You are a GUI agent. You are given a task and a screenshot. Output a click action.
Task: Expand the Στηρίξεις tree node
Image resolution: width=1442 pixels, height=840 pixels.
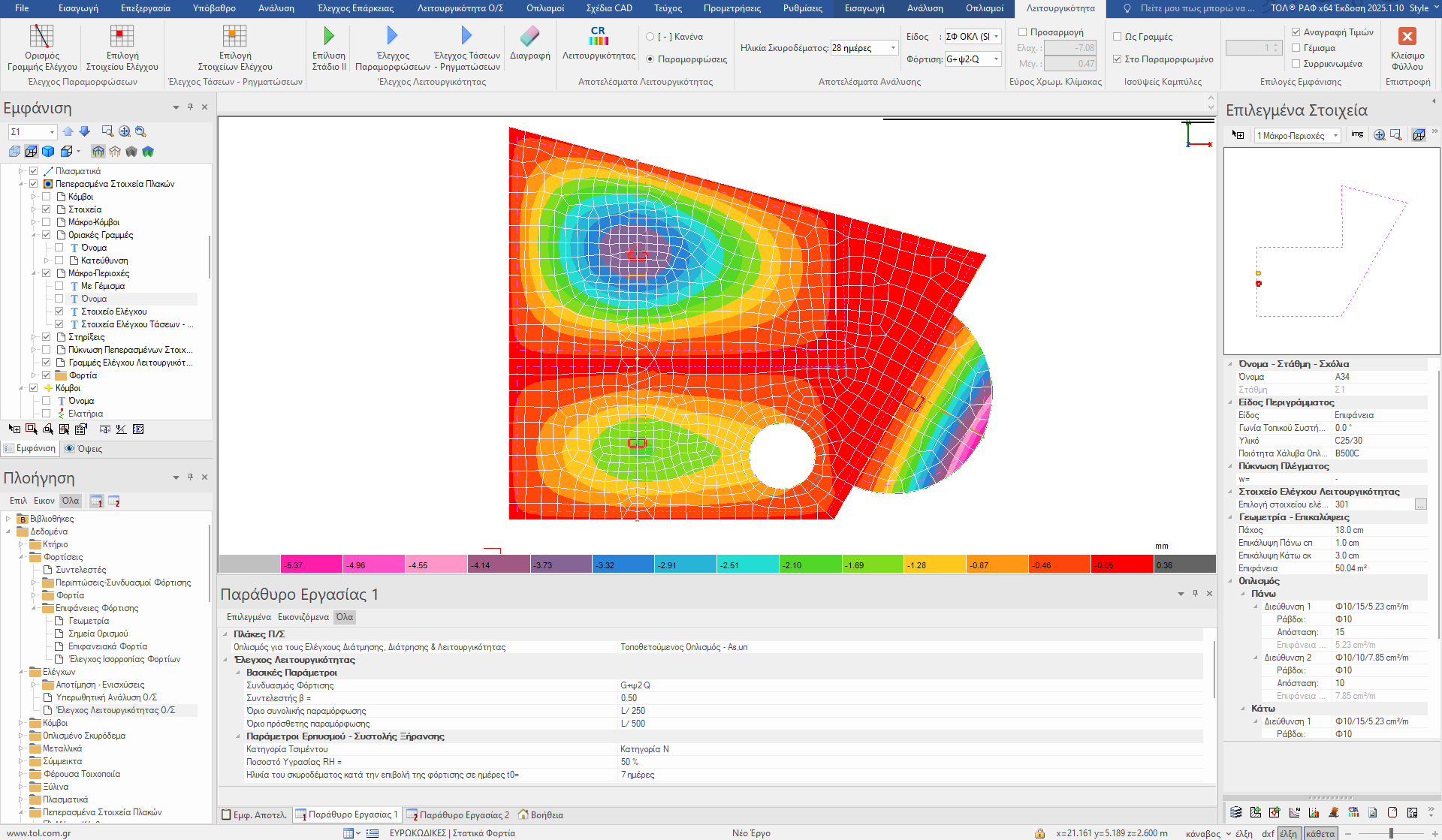pos(34,337)
